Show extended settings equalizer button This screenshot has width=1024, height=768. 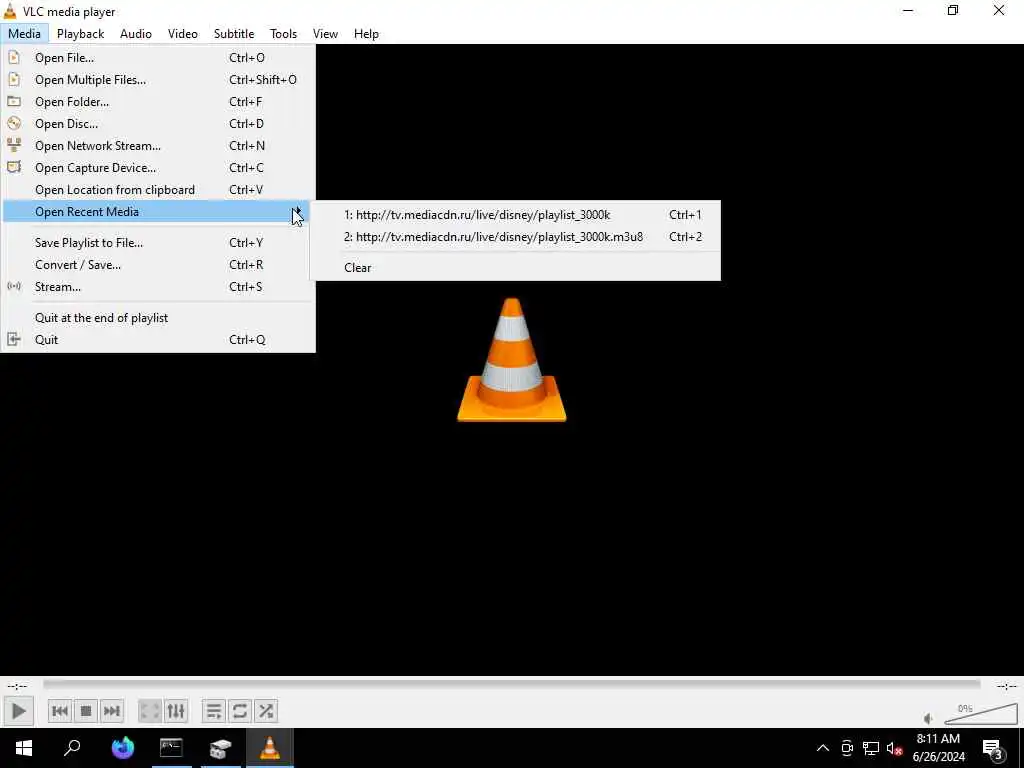click(x=176, y=711)
